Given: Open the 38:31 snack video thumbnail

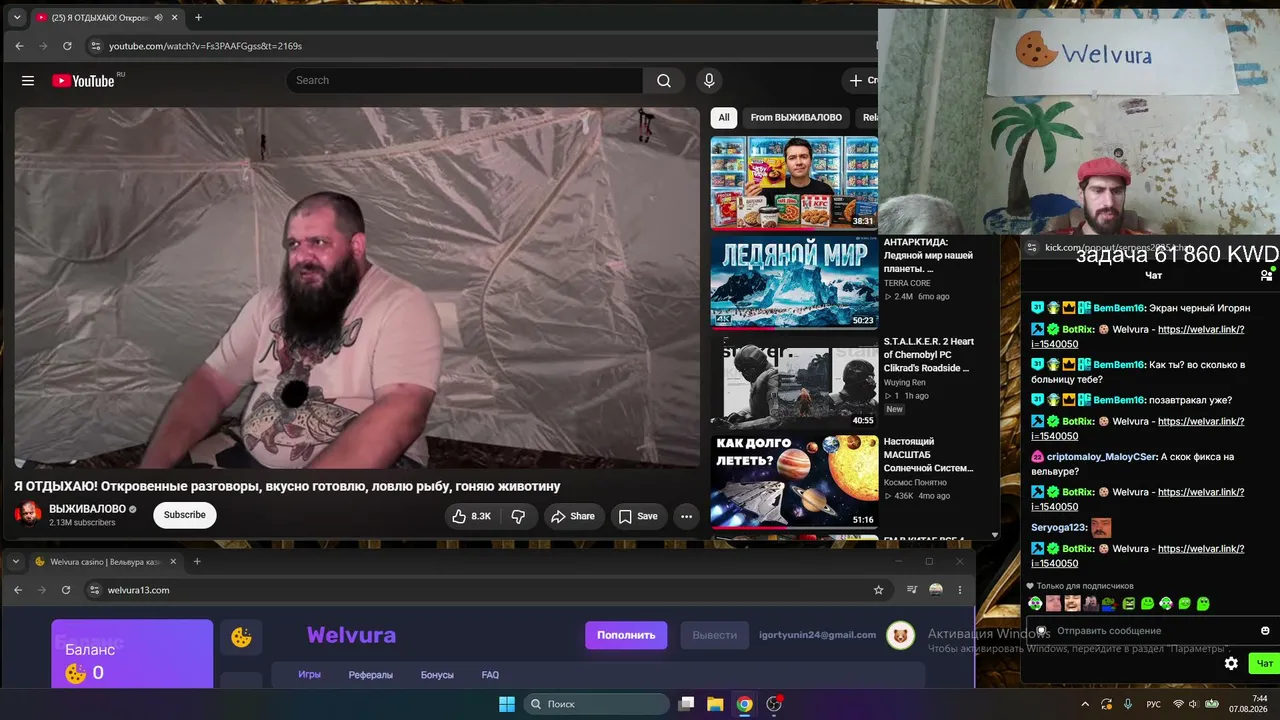Looking at the screenshot, I should click(x=794, y=182).
